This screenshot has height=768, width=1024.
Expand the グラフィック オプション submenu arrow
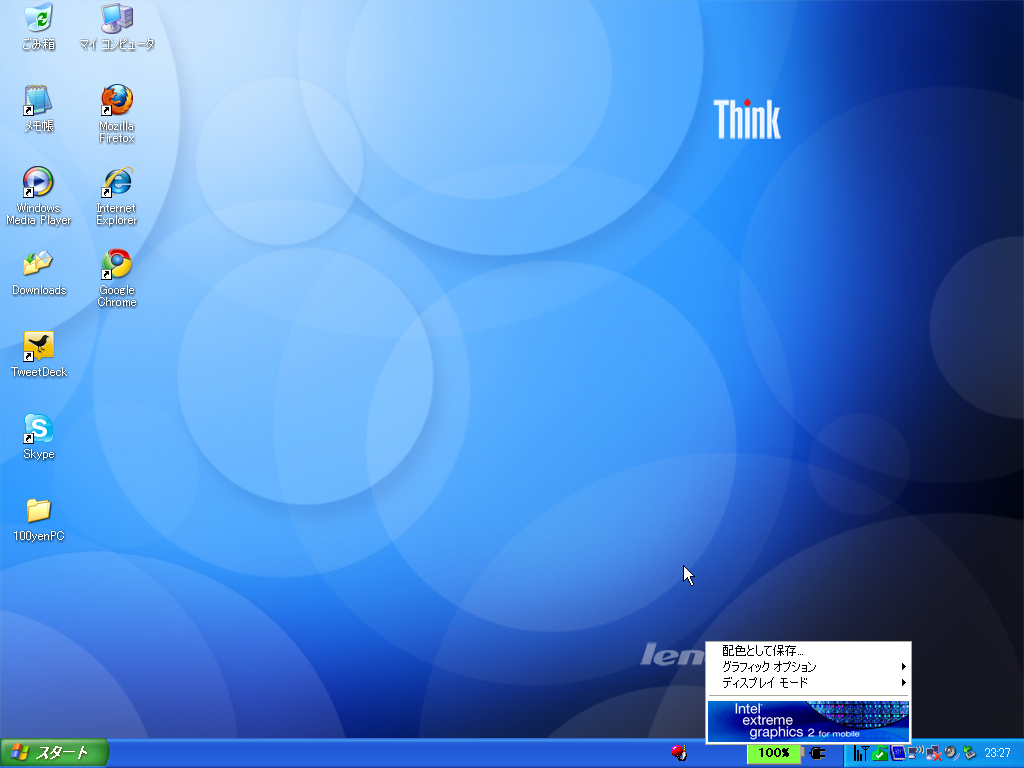[x=904, y=666]
